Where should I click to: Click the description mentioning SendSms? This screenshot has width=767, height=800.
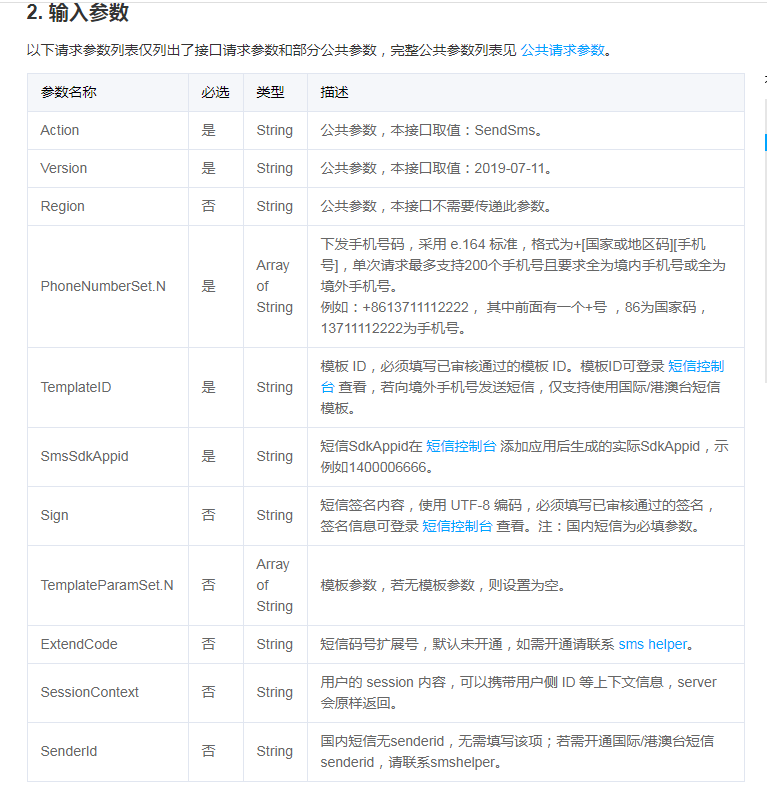[x=431, y=130]
